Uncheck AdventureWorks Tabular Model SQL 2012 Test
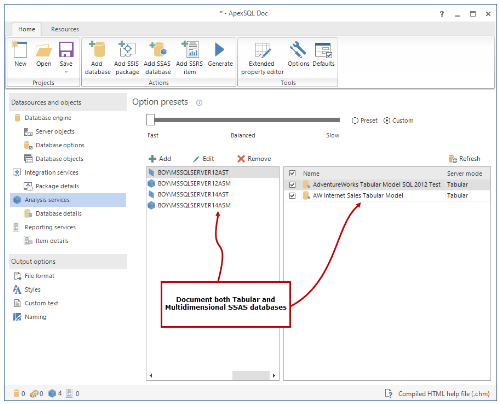This screenshot has height=404, width=499. tap(292, 185)
